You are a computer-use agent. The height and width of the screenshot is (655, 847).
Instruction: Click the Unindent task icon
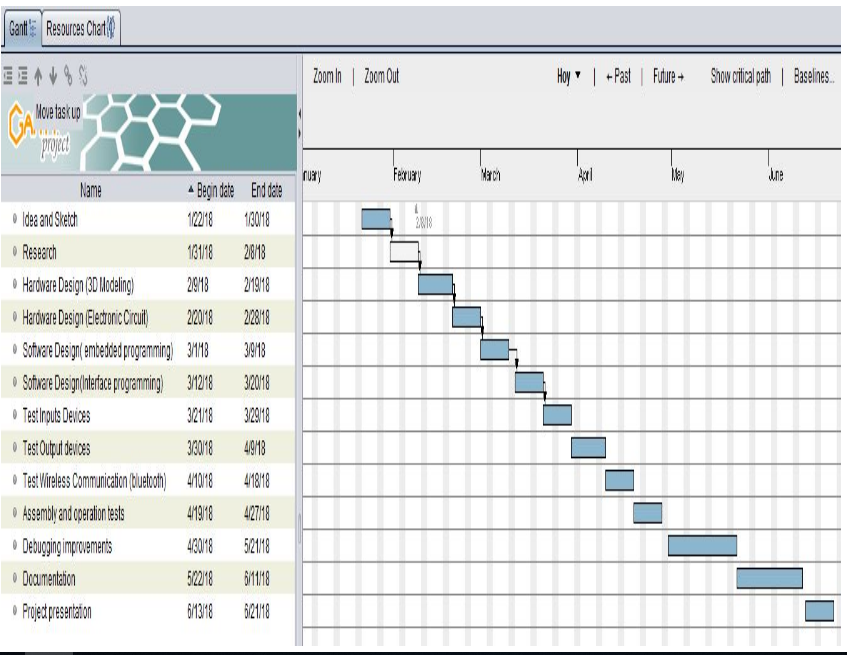pos(9,75)
